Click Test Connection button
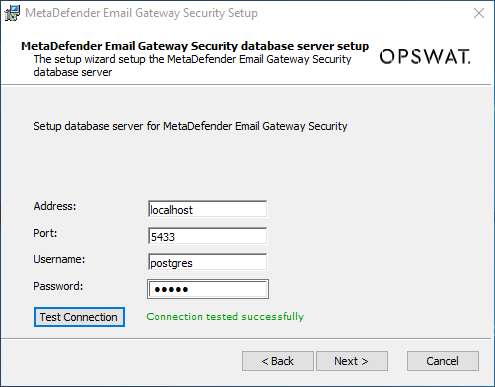495x387 pixels. click(x=79, y=317)
